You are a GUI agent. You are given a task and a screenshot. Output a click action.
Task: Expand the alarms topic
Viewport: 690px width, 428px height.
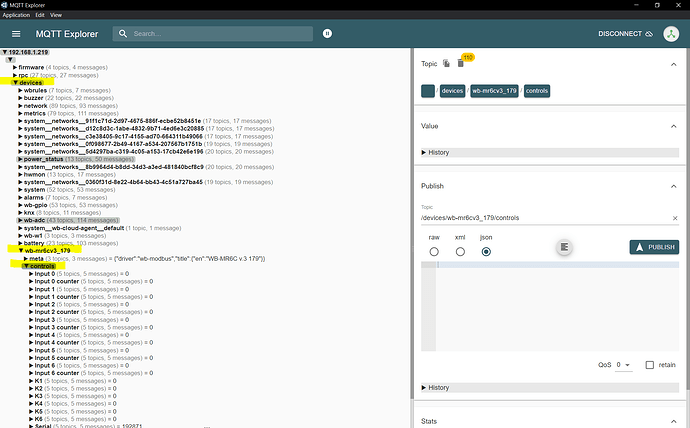click(x=20, y=198)
